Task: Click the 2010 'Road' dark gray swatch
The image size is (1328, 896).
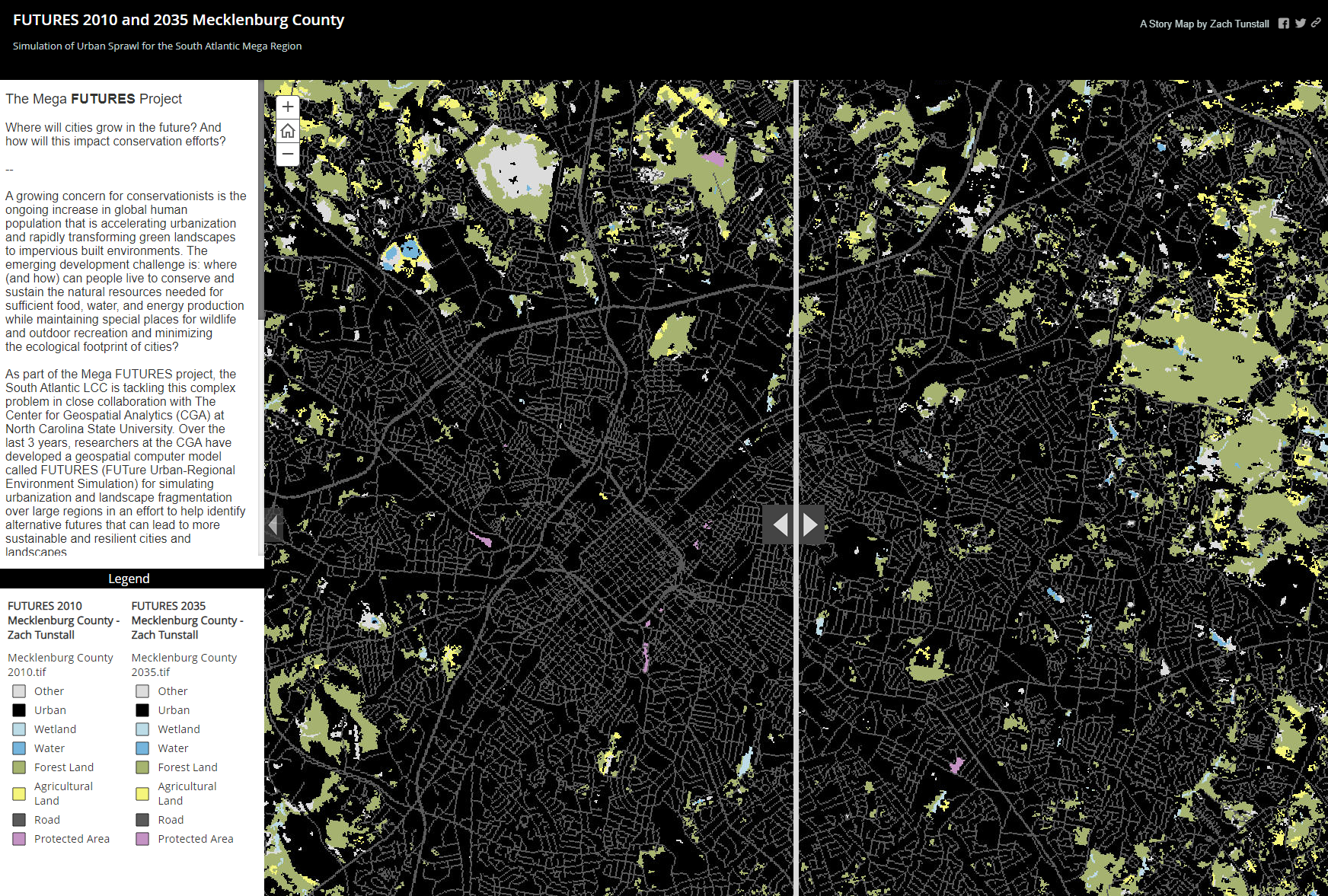Action: coord(19,820)
